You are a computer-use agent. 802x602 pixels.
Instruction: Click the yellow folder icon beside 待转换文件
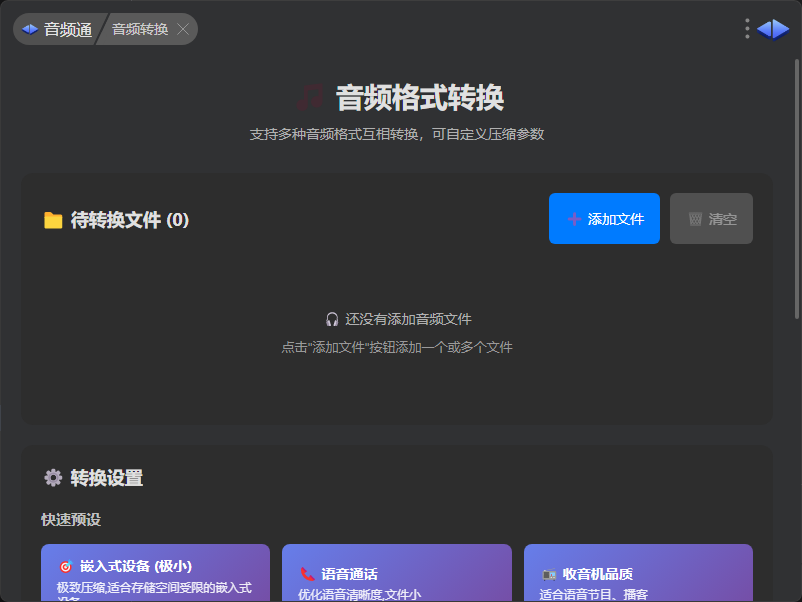coord(53,220)
